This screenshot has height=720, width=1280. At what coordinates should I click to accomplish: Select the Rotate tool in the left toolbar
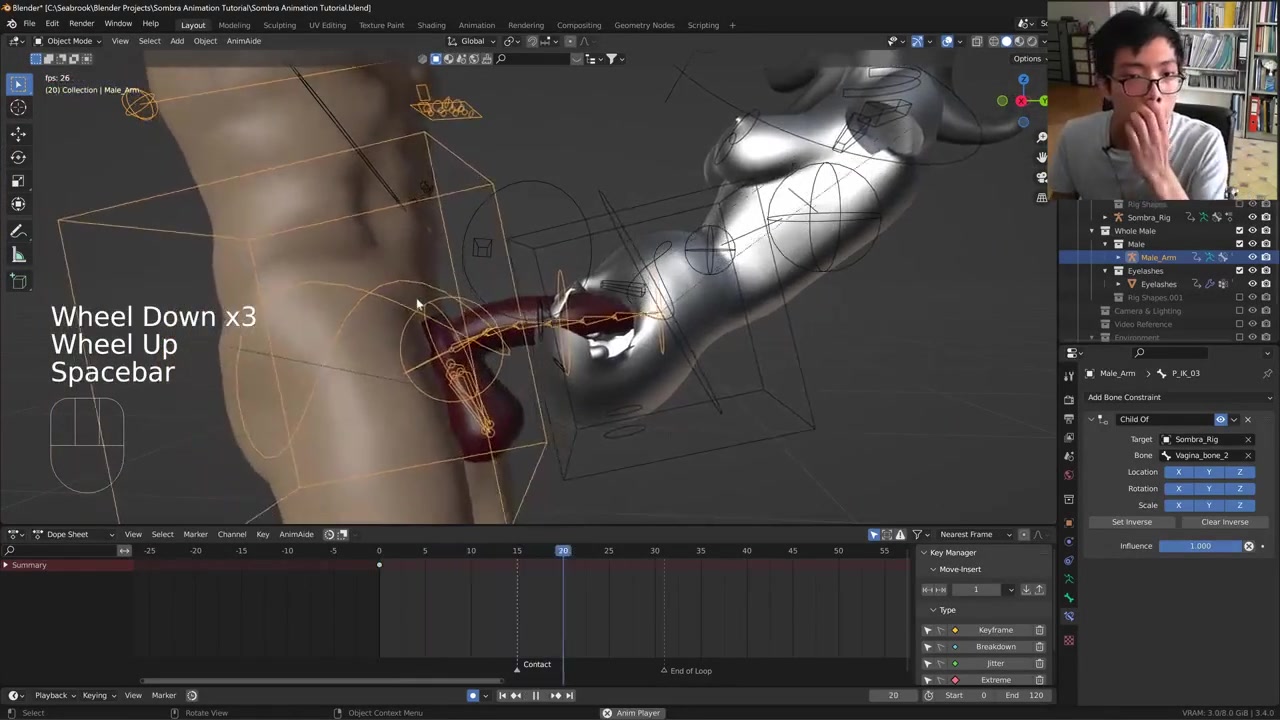point(18,157)
